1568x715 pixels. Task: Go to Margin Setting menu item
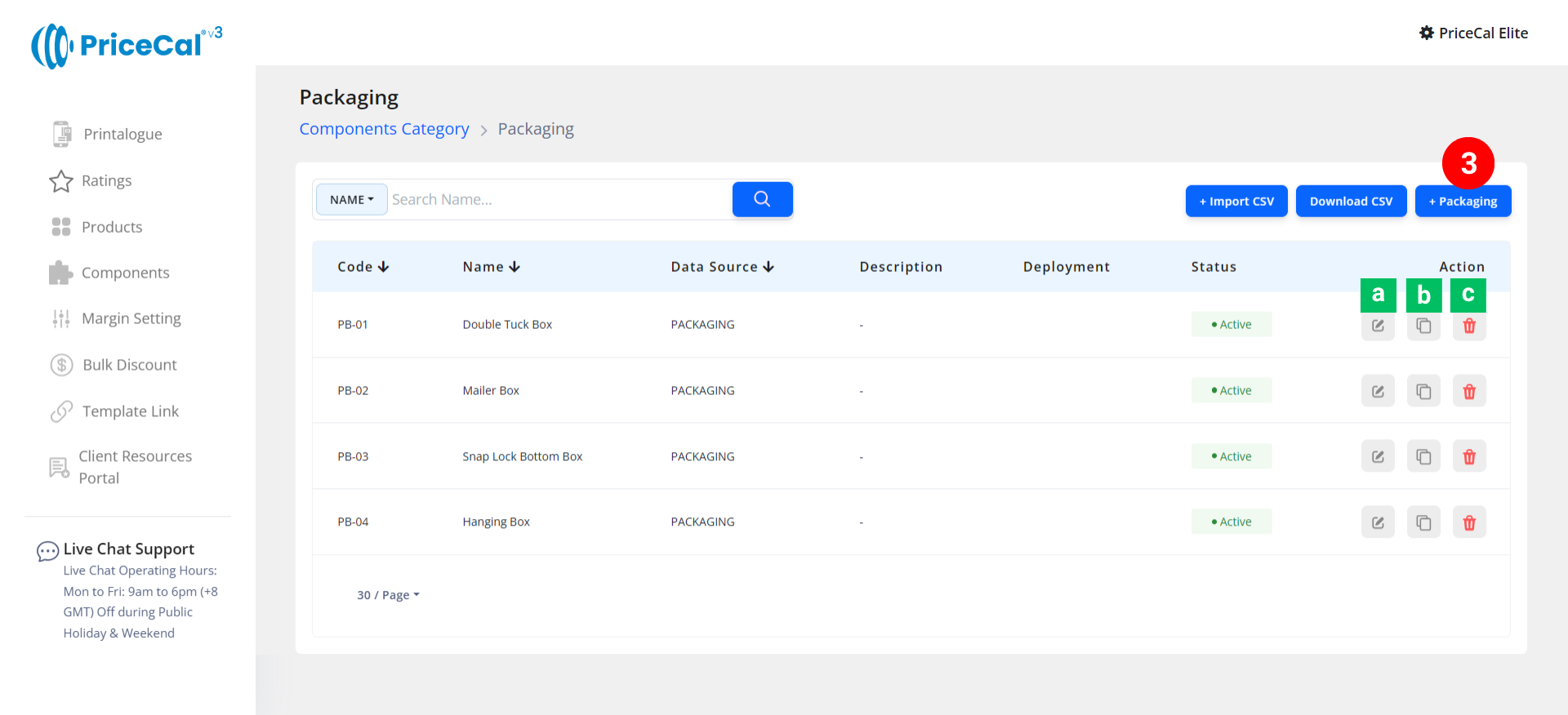[131, 318]
